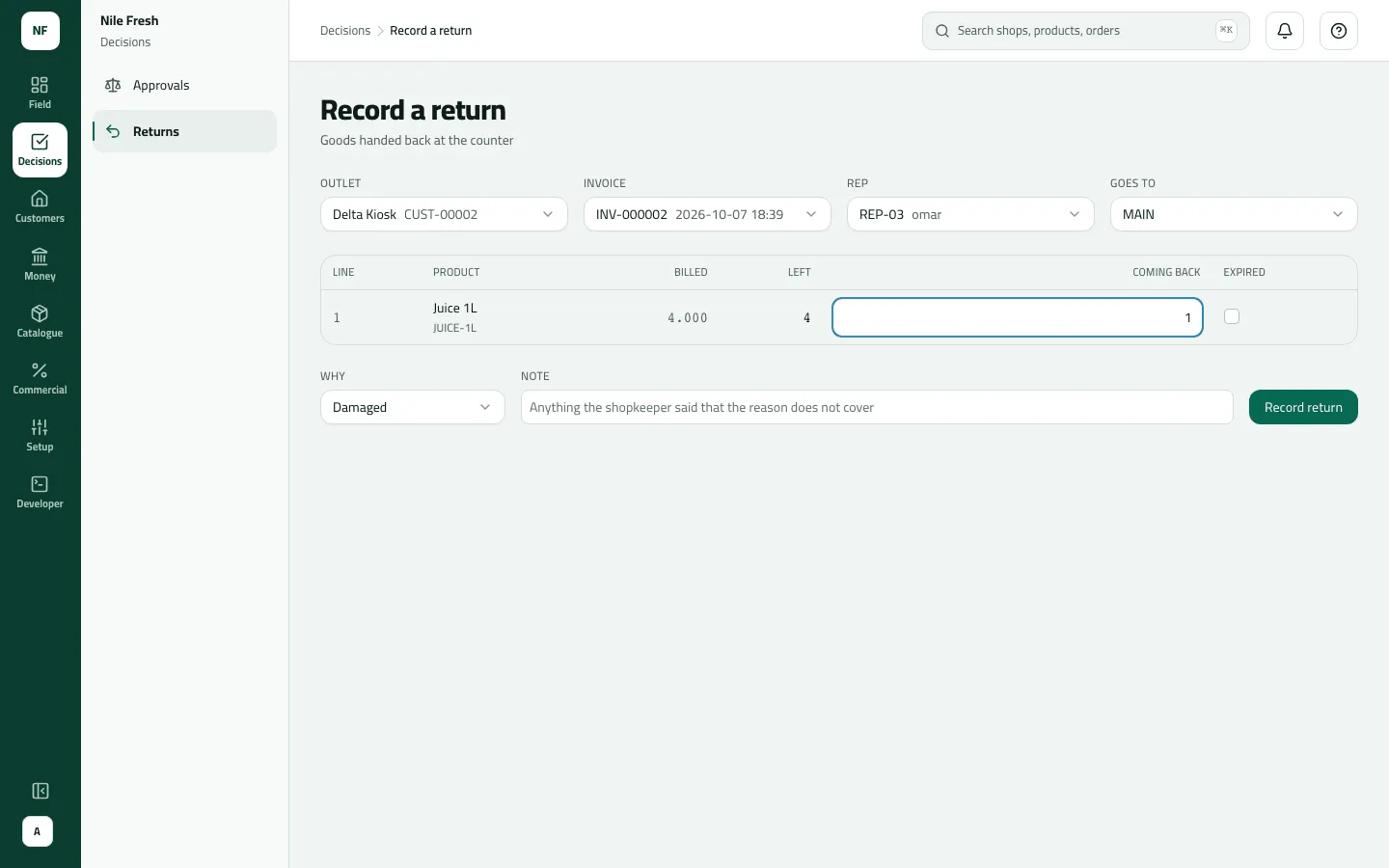Open the Rep dropdown showing REP-03
Viewport: 1389px width, 868px height.
tap(970, 214)
